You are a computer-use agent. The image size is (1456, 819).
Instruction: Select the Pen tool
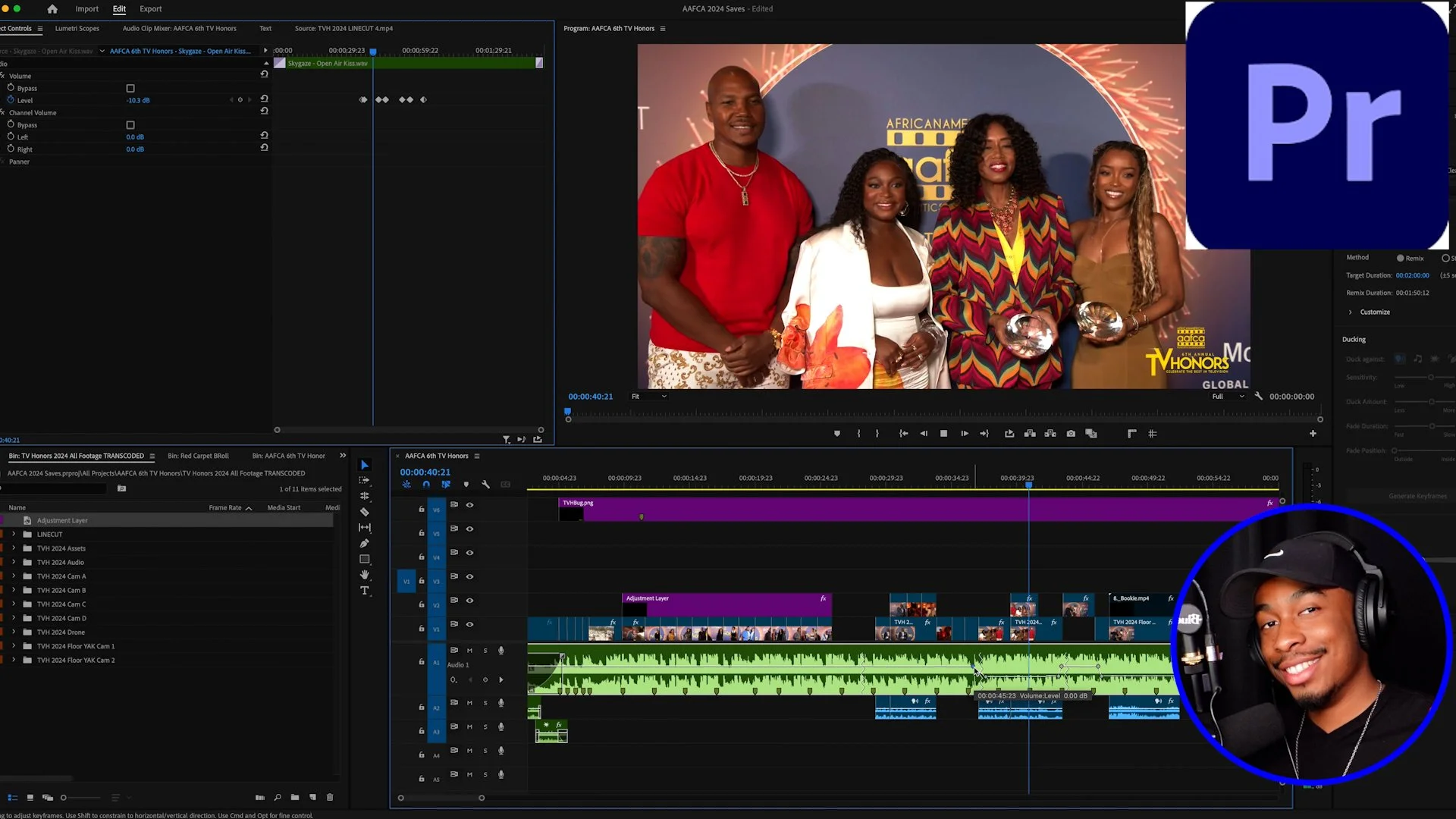click(x=365, y=543)
